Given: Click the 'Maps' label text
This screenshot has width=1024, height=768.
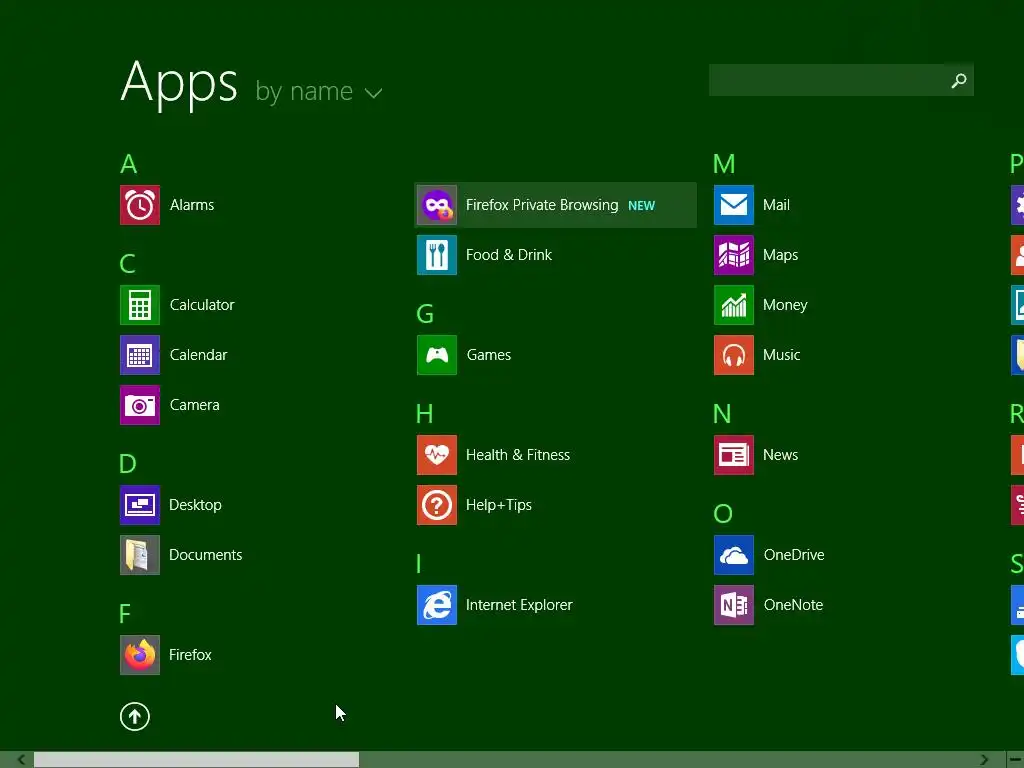Looking at the screenshot, I should pos(780,255).
